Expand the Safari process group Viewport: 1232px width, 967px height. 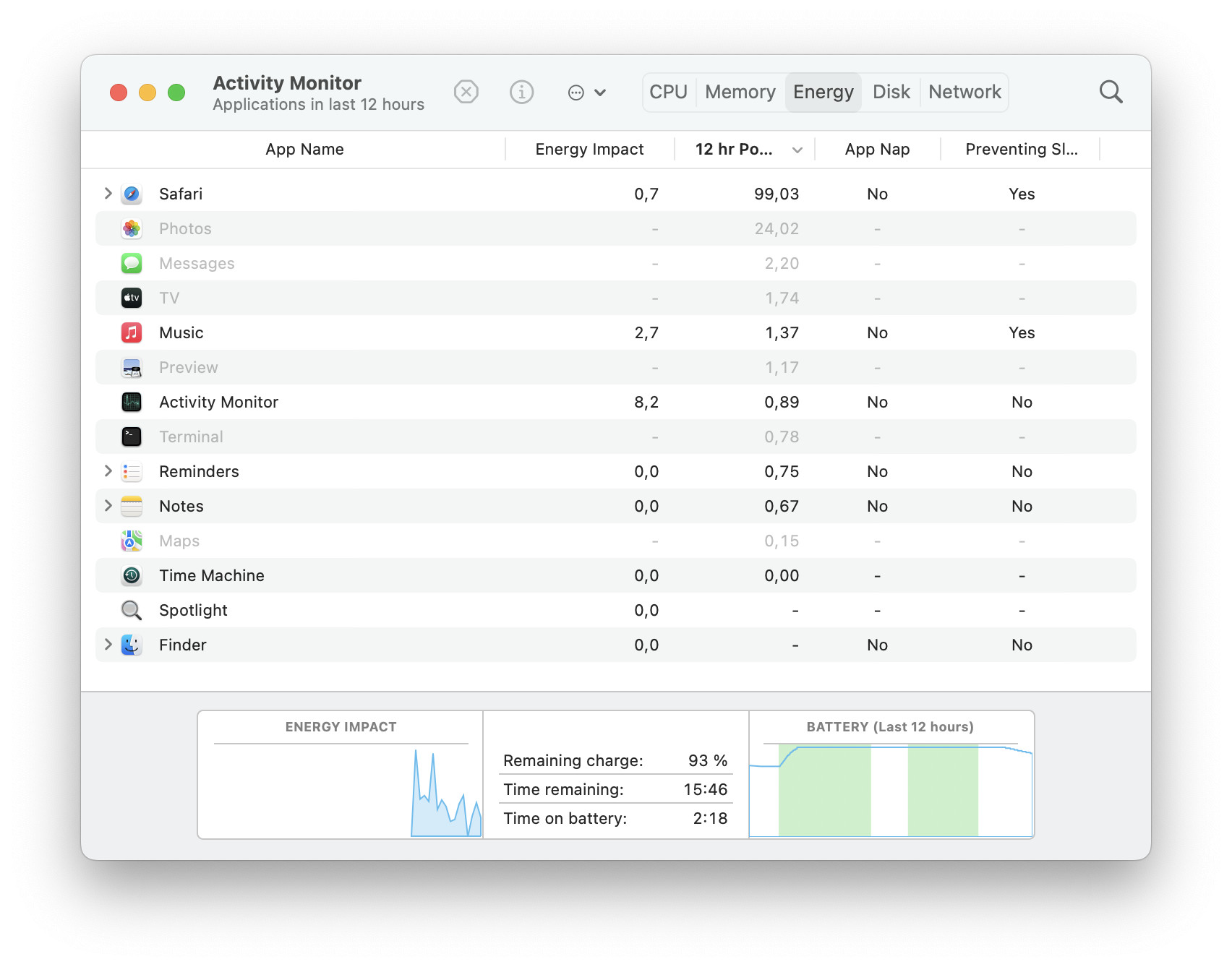pyautogui.click(x=108, y=193)
